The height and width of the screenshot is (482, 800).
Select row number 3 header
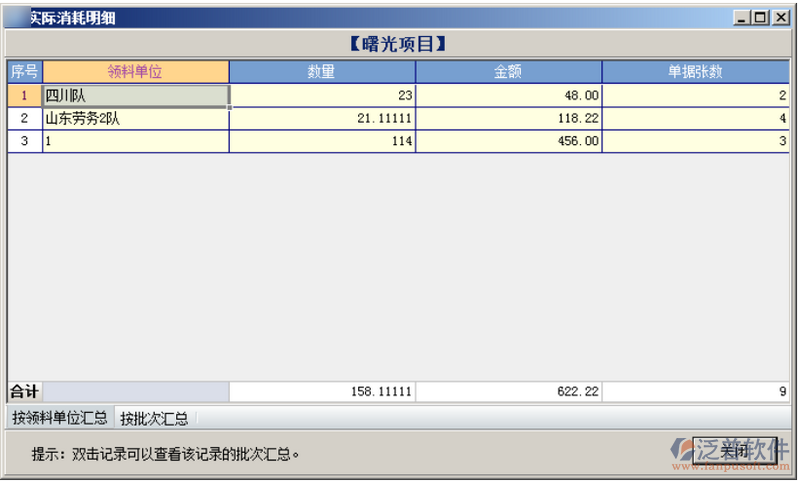[24, 141]
